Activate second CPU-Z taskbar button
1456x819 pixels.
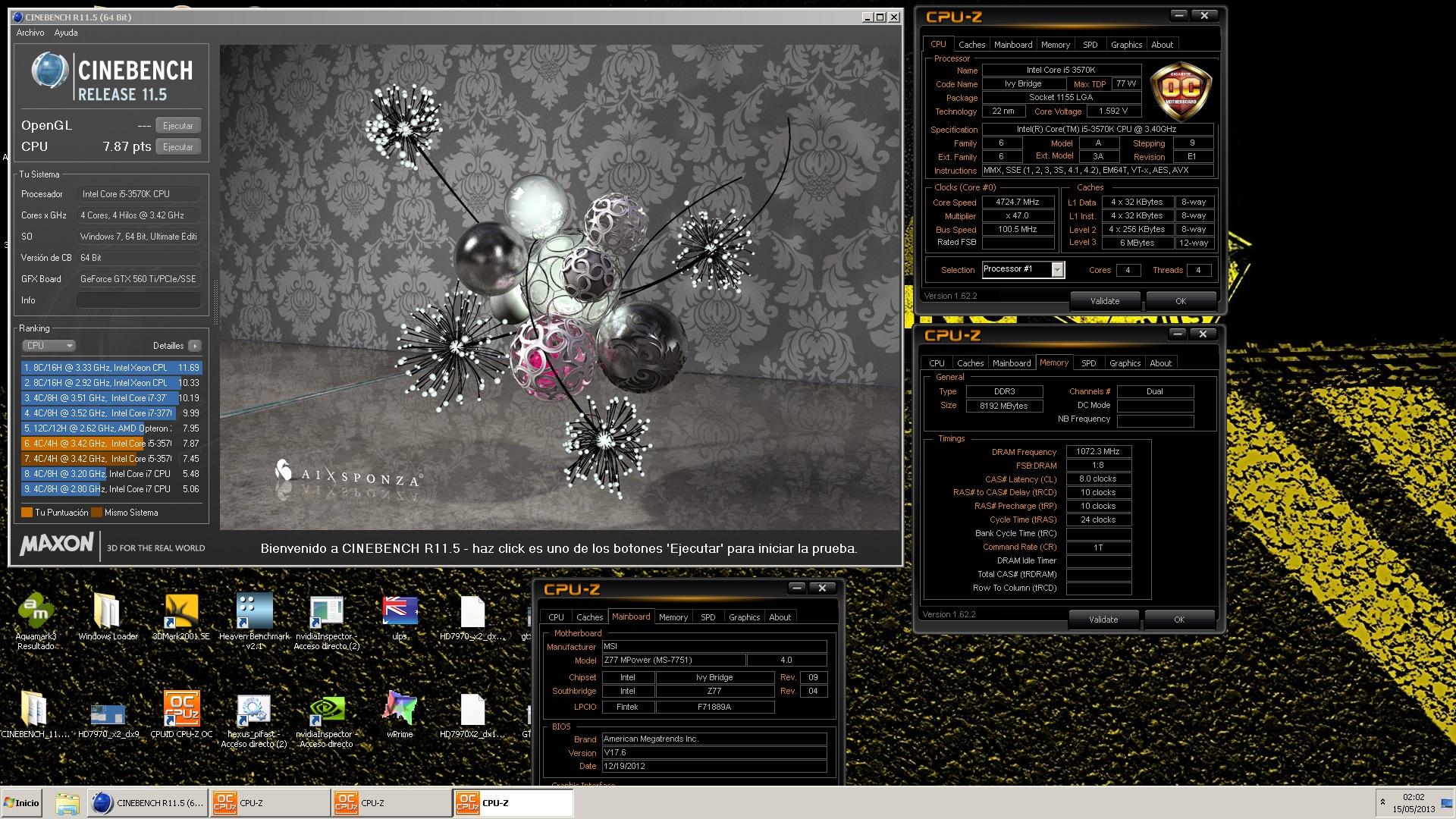391,803
